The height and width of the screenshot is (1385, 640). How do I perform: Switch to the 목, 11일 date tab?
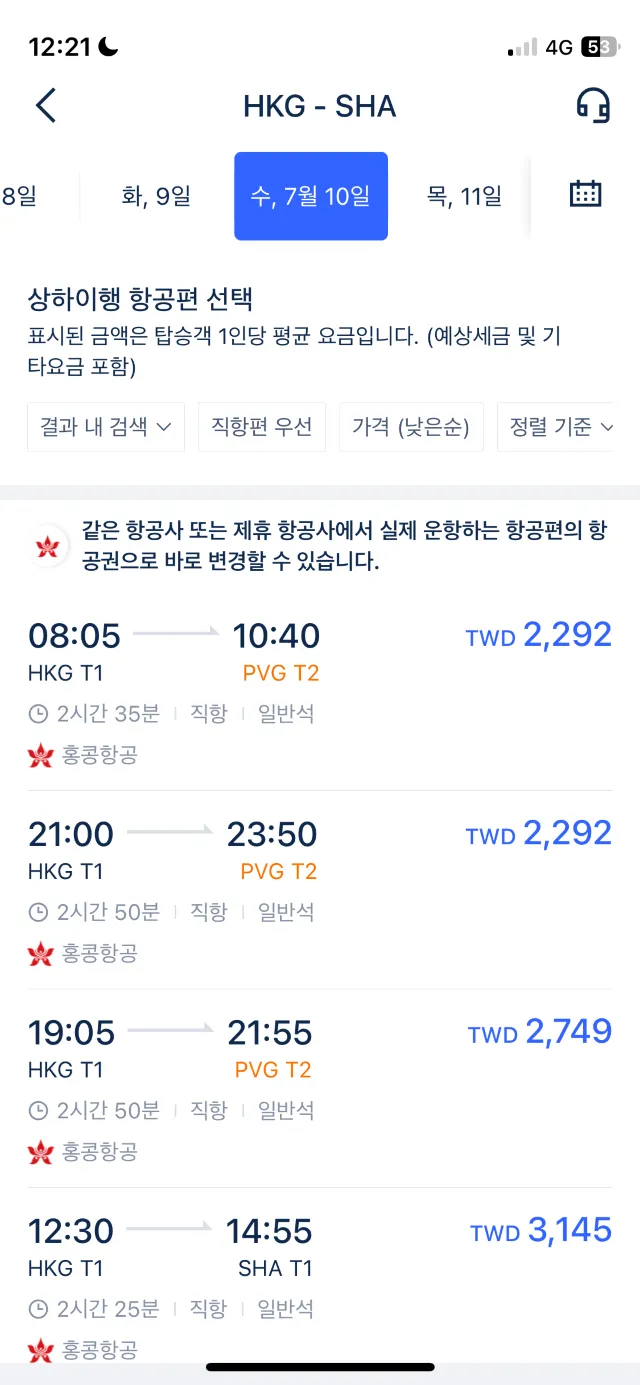pos(463,196)
